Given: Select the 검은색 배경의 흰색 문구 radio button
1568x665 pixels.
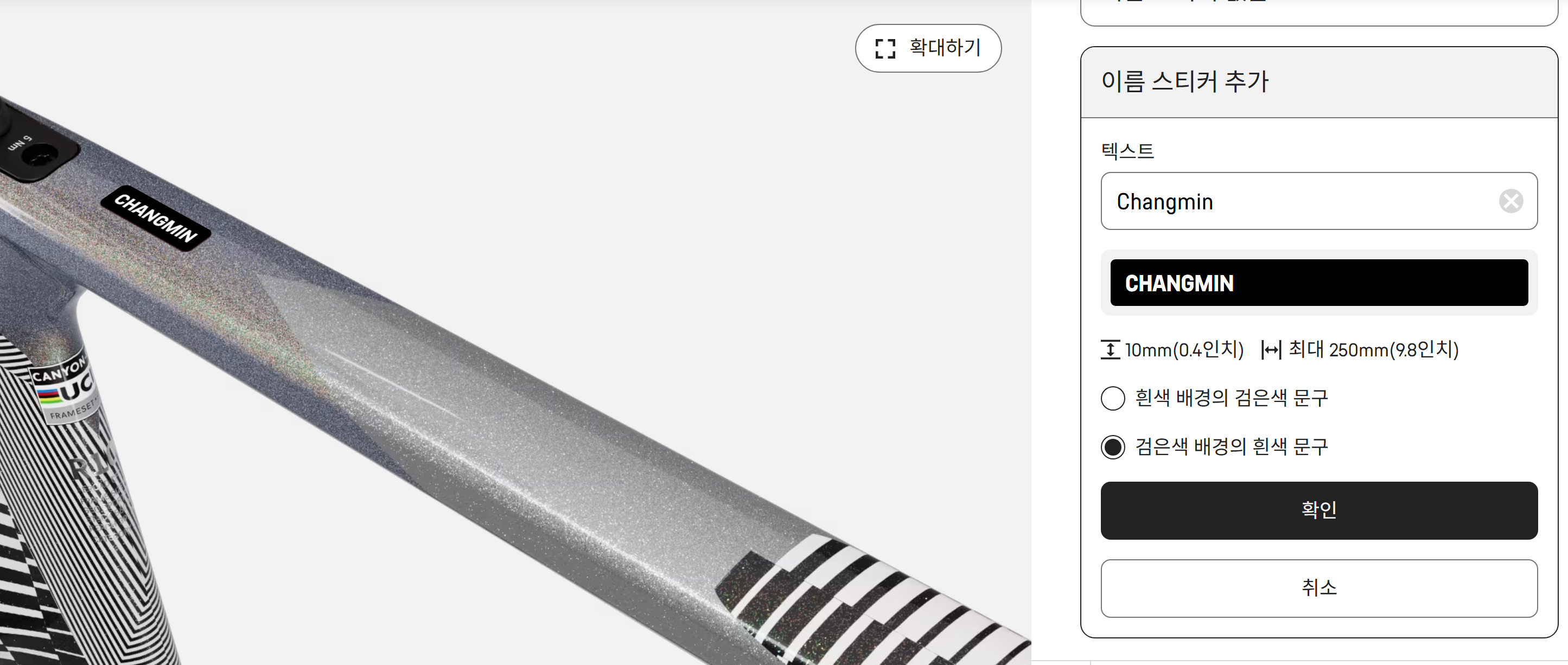Looking at the screenshot, I should [1113, 447].
